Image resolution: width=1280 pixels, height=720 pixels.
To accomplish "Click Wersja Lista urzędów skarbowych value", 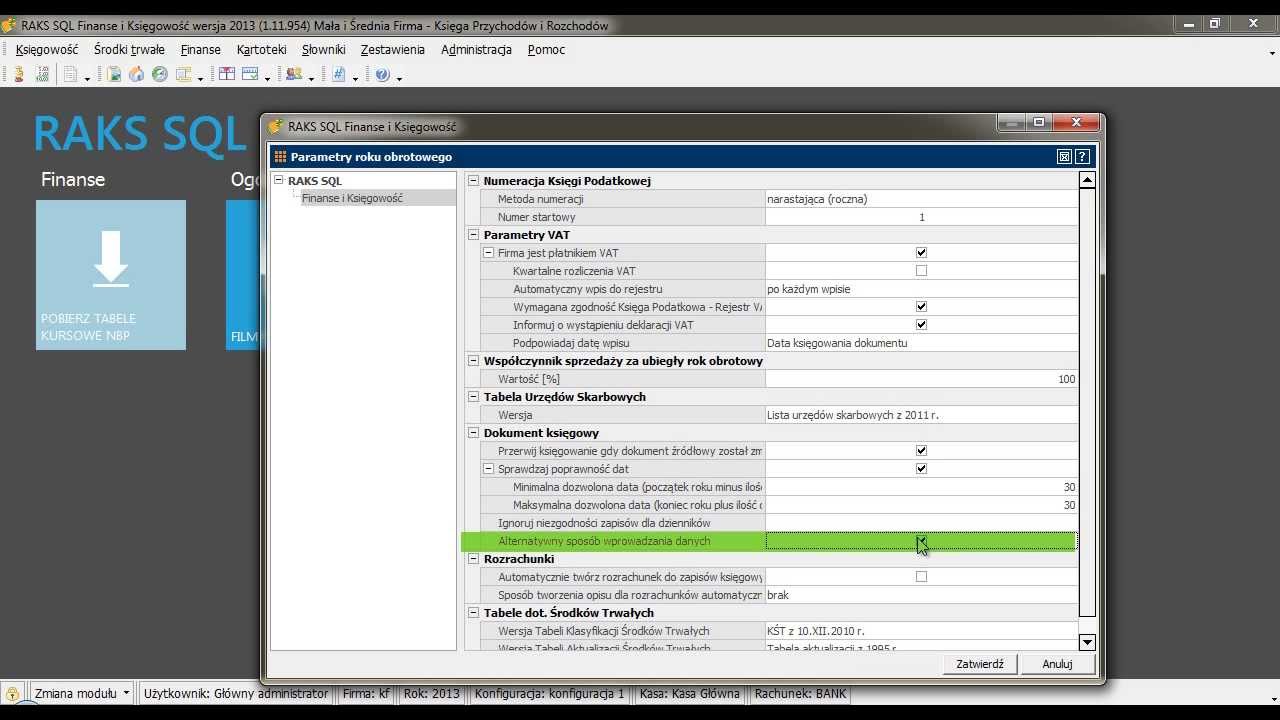I will click(x=921, y=415).
